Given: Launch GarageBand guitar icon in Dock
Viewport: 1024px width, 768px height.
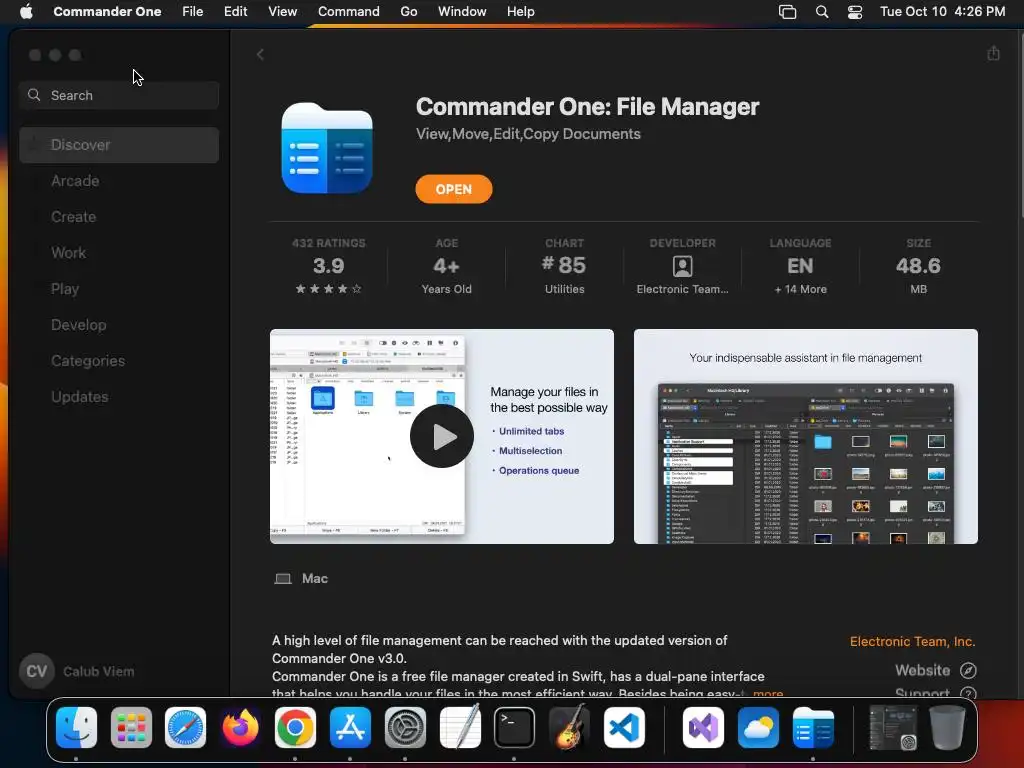Looking at the screenshot, I should click(569, 728).
